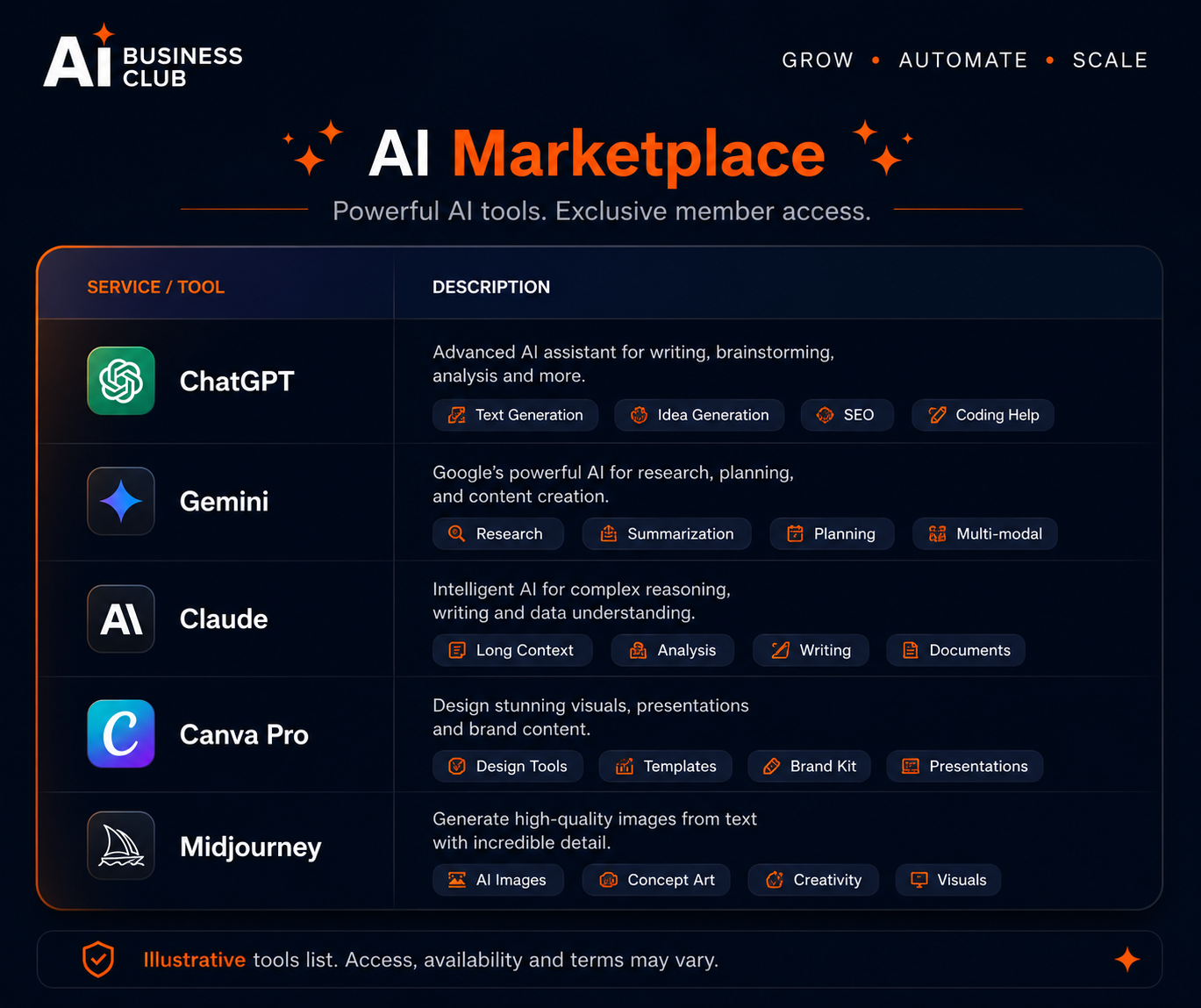Click the orange word Illustrative in footer
The height and width of the screenshot is (1008, 1201).
(x=194, y=960)
